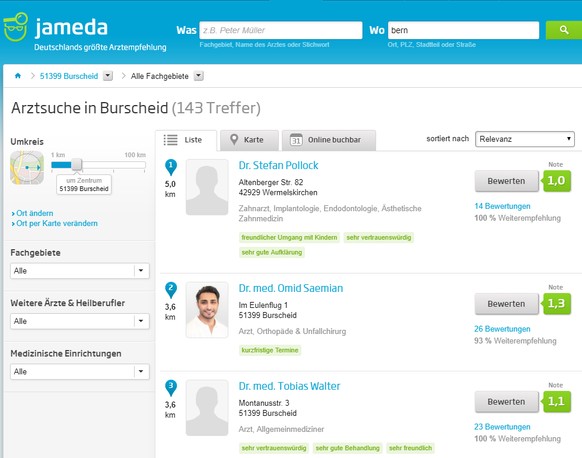The width and height of the screenshot is (582, 458).
Task: Click the 14 Bewertungen link
Action: pyautogui.click(x=502, y=206)
